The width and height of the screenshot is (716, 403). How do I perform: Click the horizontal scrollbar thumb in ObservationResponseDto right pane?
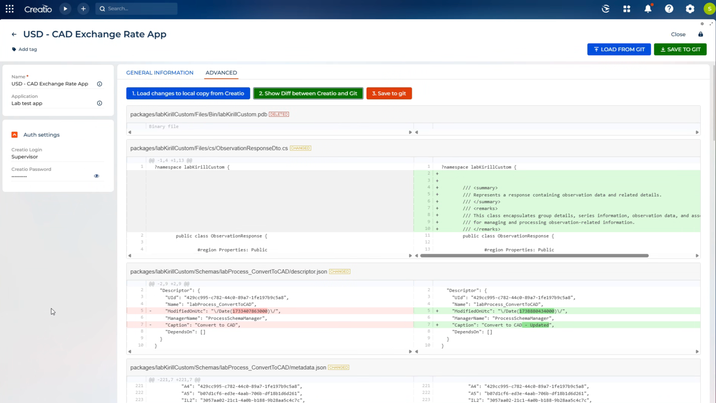[x=534, y=256]
